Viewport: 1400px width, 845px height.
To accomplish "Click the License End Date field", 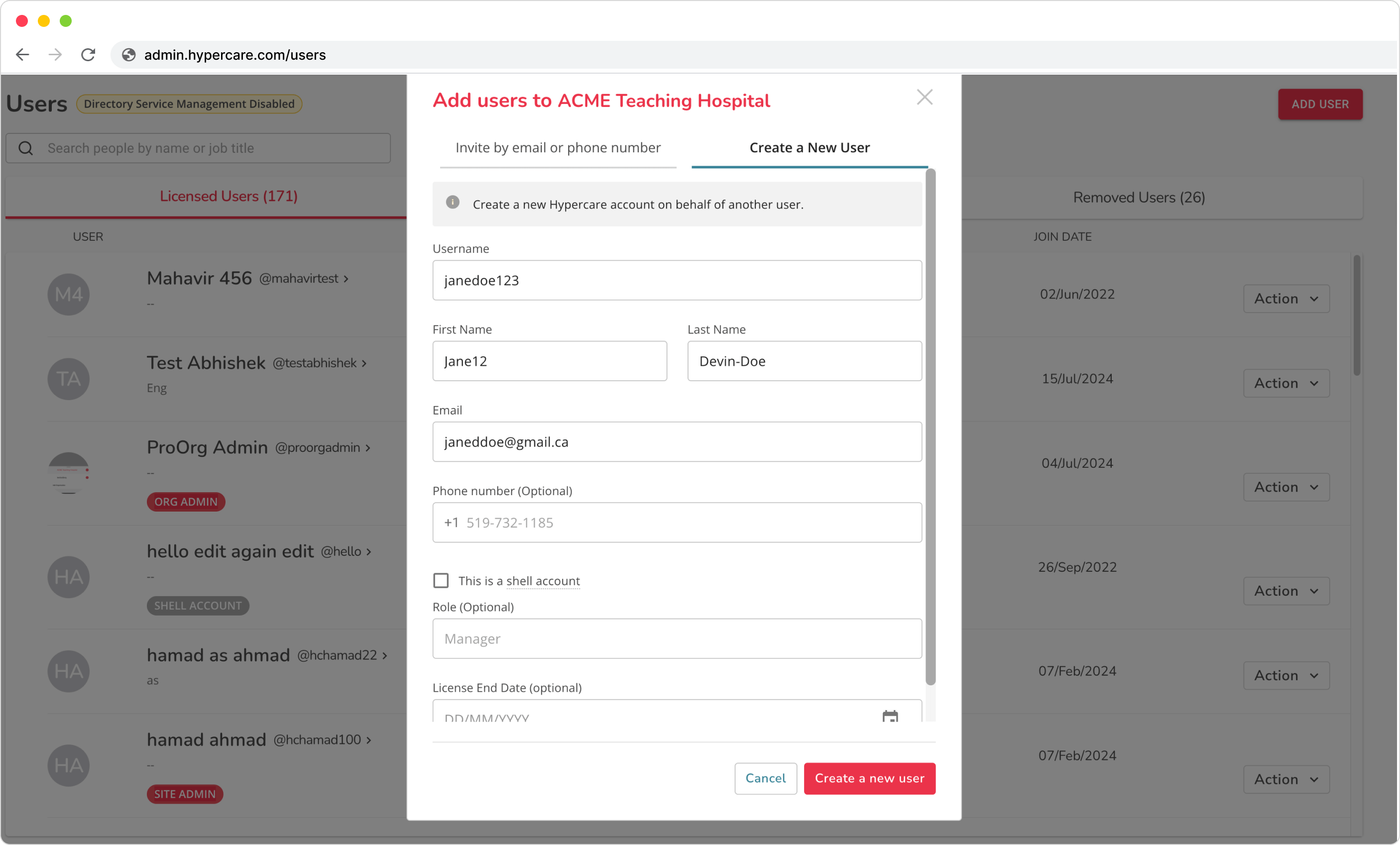I will point(677,712).
